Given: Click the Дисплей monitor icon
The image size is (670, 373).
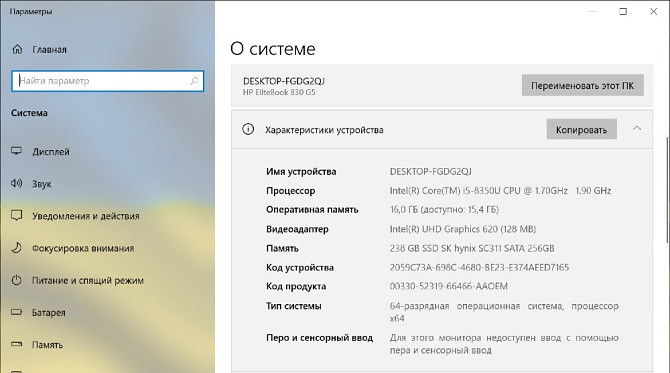Looking at the screenshot, I should pos(16,151).
